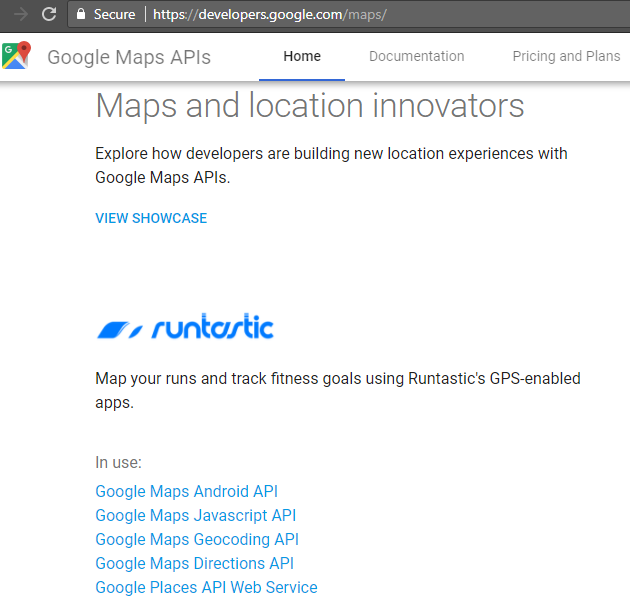Open the Home tab
This screenshot has height=612, width=630.
tap(302, 56)
